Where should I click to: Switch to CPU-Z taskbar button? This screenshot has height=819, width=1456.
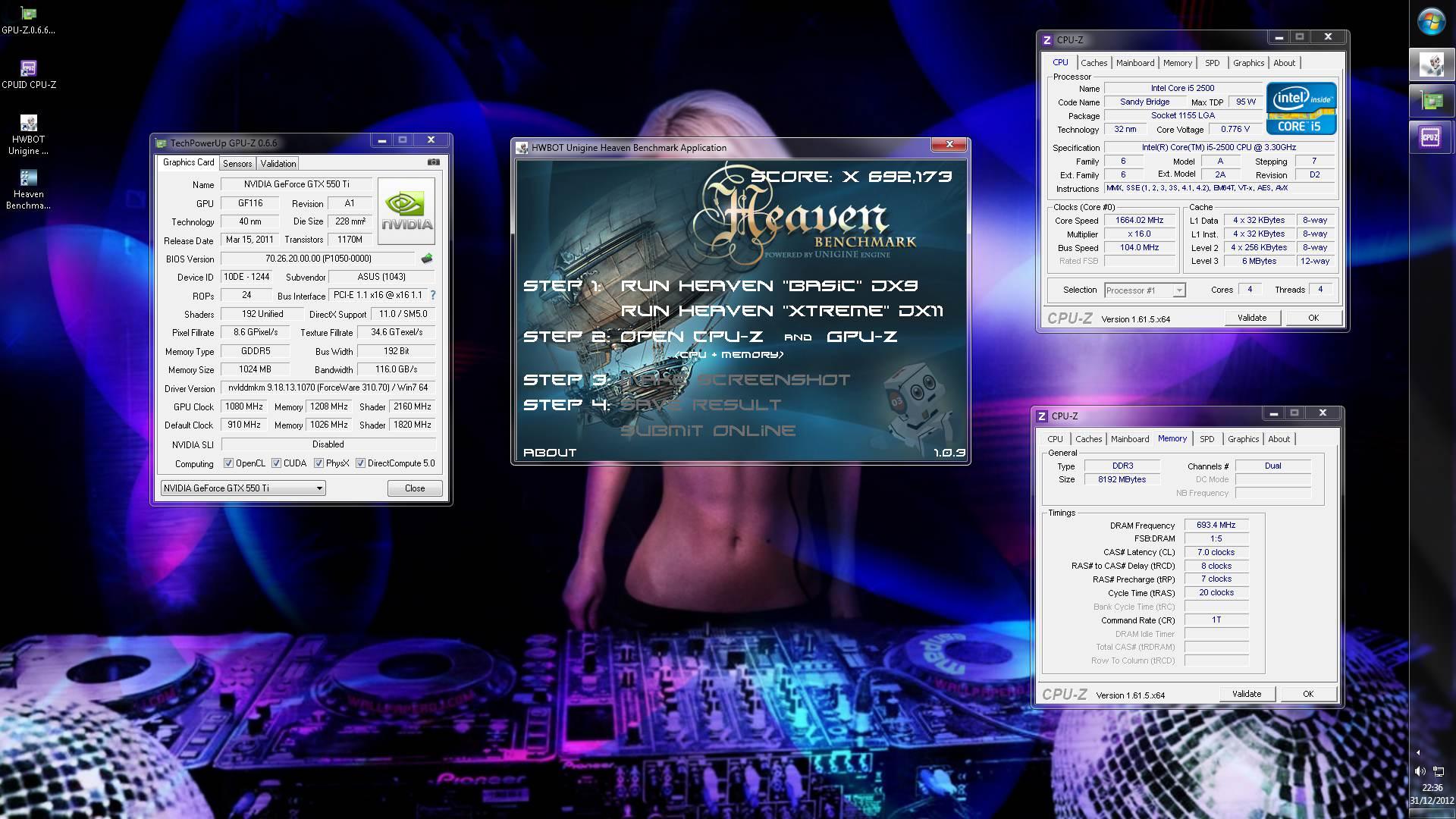click(x=1432, y=137)
